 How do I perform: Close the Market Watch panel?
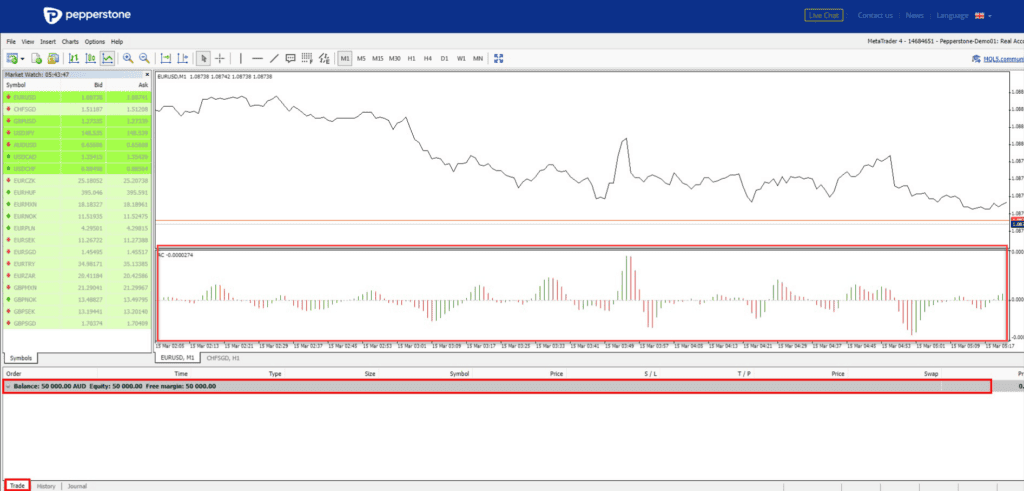148,75
